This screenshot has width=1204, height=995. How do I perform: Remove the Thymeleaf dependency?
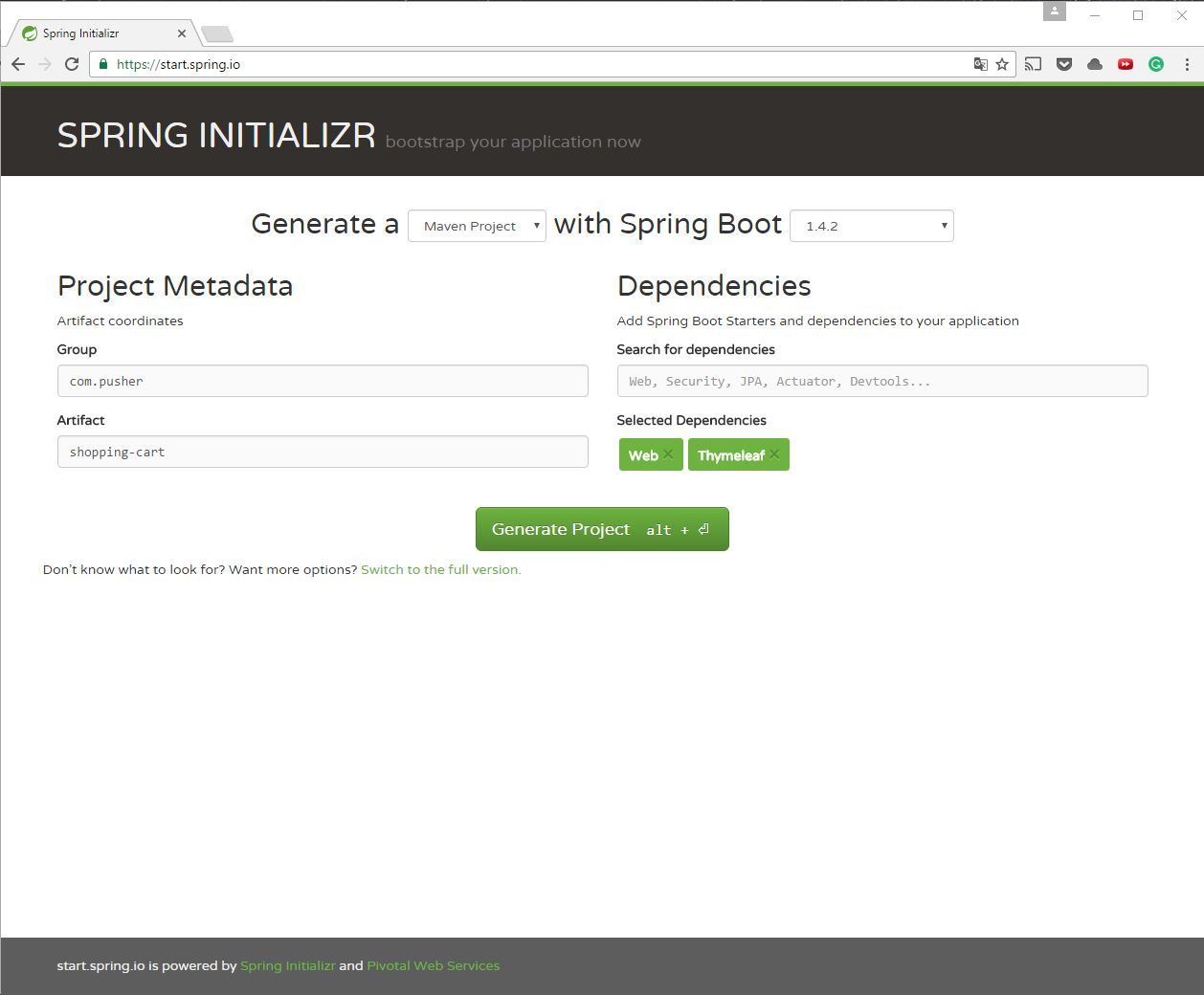click(x=773, y=454)
